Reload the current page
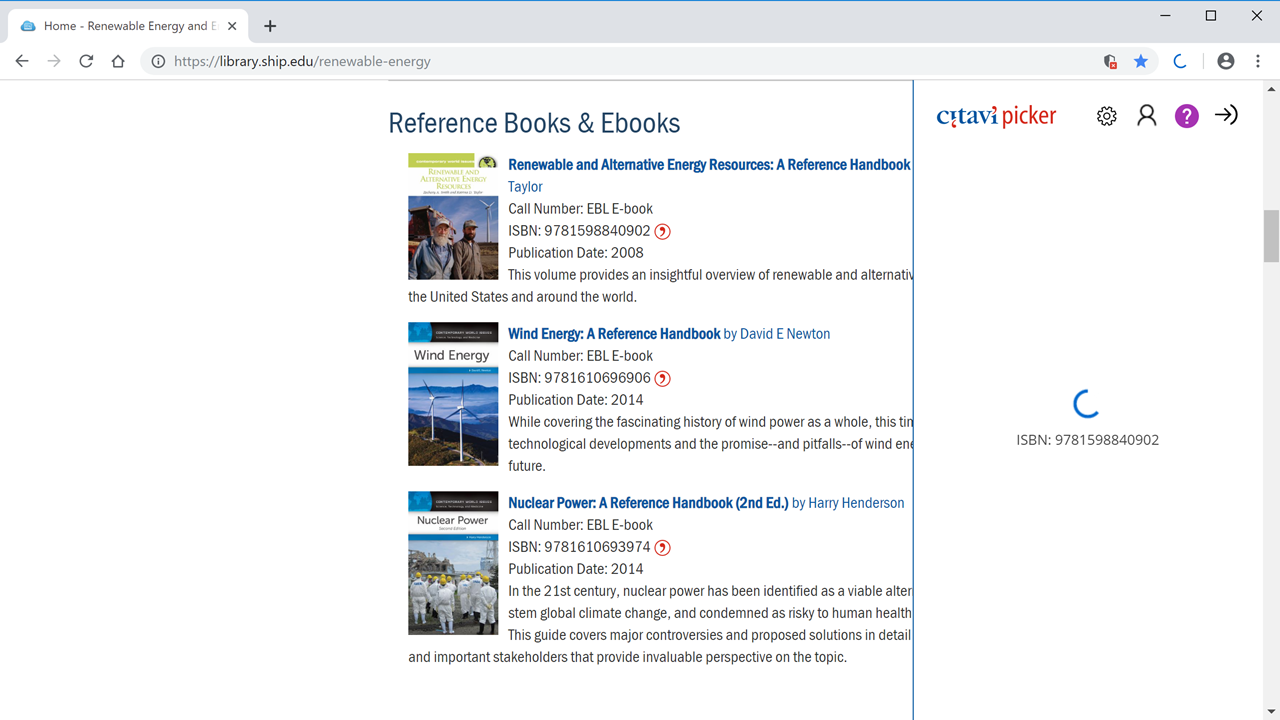 86,61
